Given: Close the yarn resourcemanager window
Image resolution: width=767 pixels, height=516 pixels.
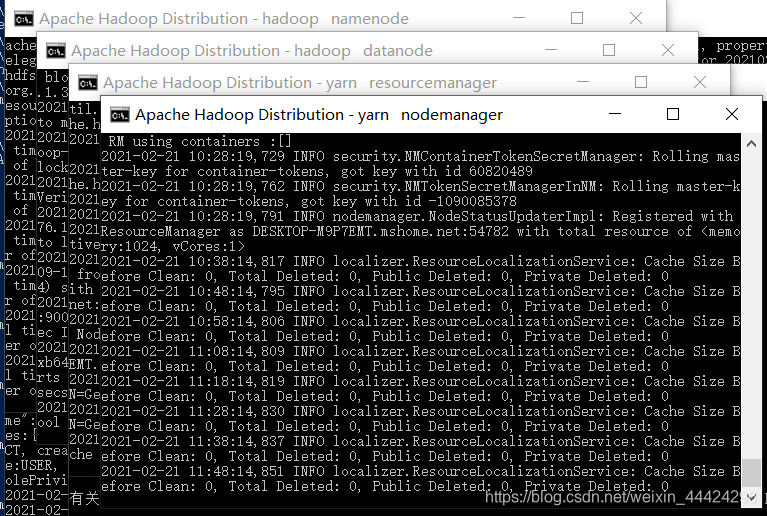Looking at the screenshot, I should point(700,82).
